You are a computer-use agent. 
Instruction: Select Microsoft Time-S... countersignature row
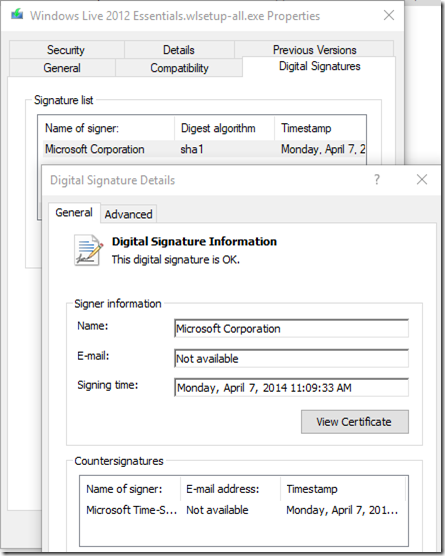pos(243,510)
